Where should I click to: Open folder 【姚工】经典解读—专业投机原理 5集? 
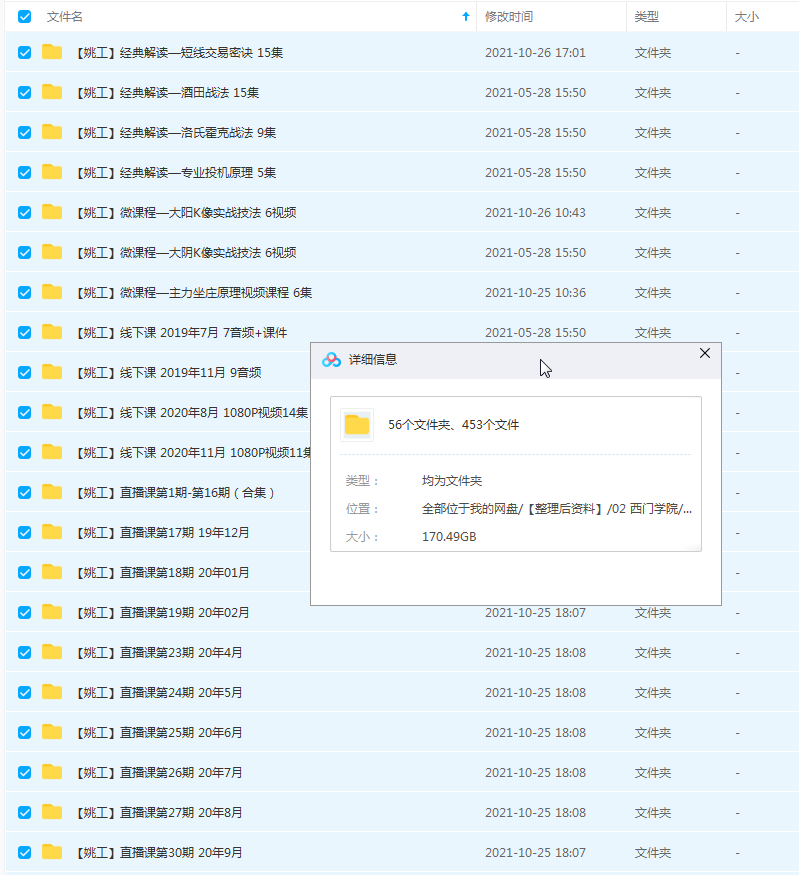point(176,172)
